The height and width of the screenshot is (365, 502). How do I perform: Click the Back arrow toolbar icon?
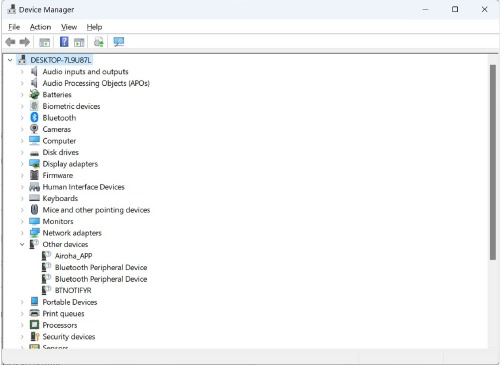(x=10, y=42)
